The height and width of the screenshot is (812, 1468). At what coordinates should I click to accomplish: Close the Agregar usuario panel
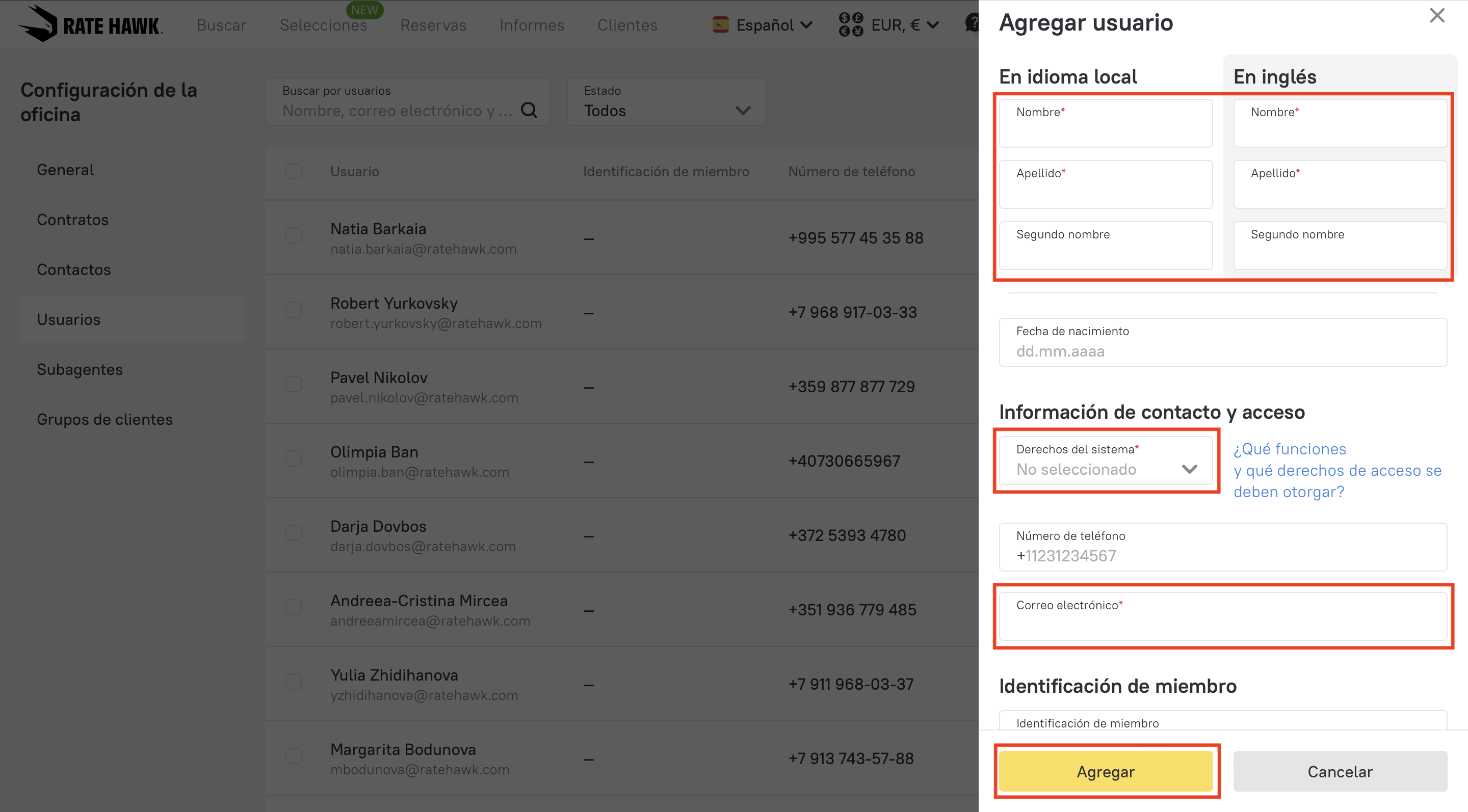(1437, 15)
